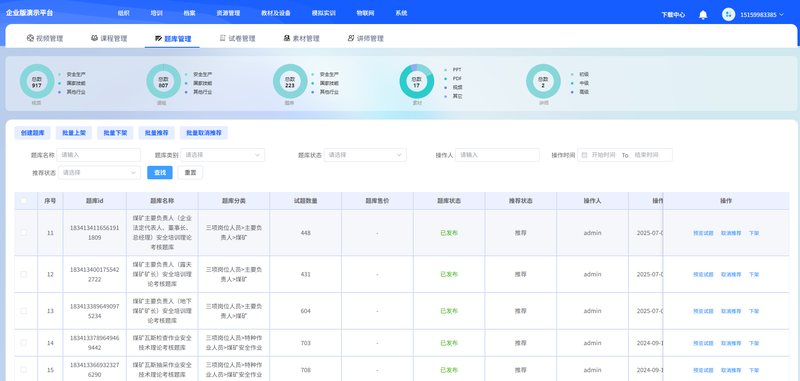Click the 开始时间 date field

point(604,155)
